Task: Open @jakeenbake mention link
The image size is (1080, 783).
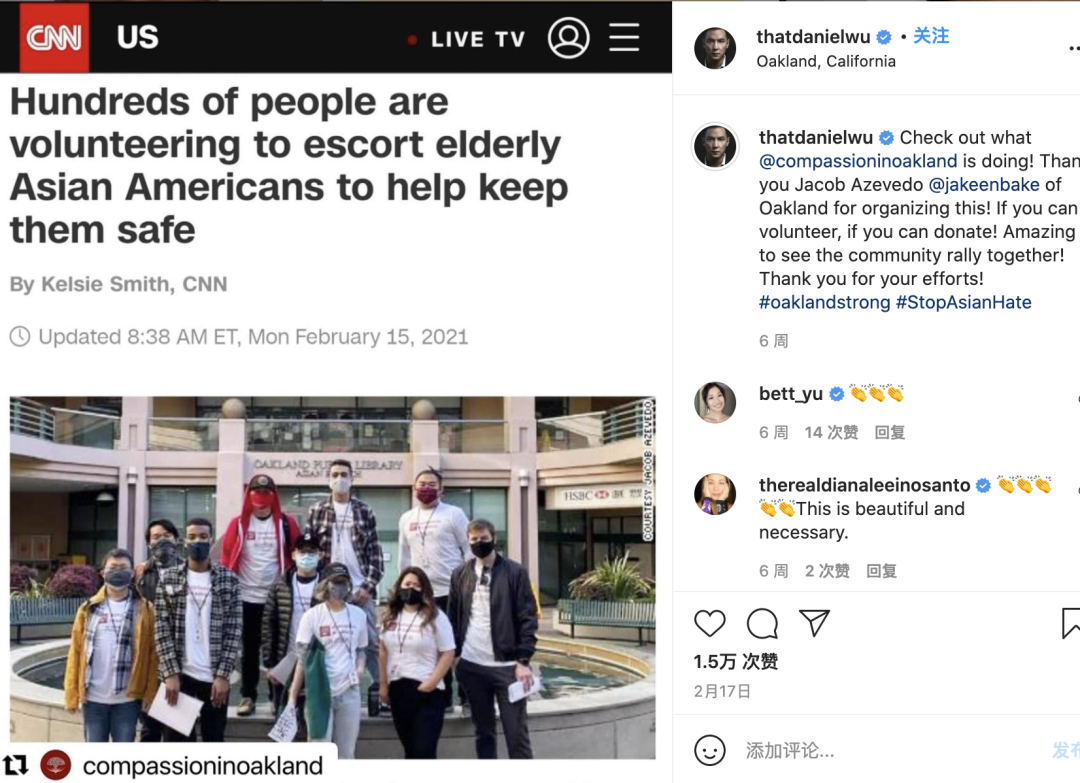Action: pos(984,185)
